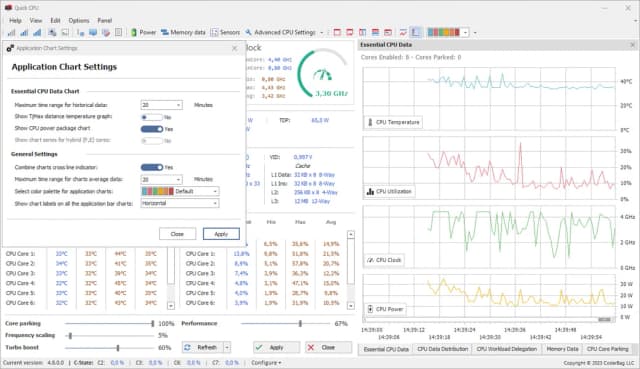The height and width of the screenshot is (369, 640).
Task: Click the blue monitor icon in toolbar
Action: point(93,32)
